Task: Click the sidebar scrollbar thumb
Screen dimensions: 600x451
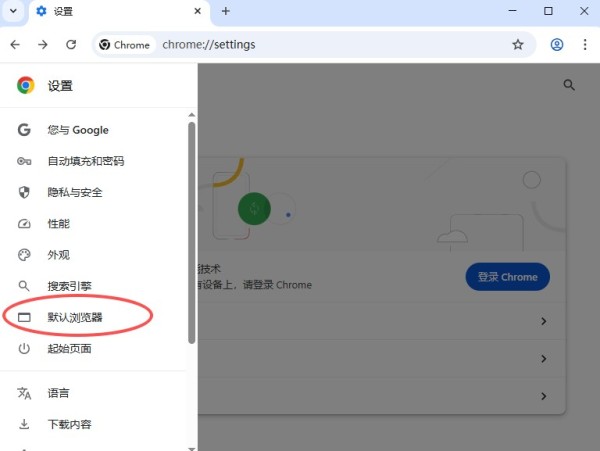Action: click(x=192, y=233)
